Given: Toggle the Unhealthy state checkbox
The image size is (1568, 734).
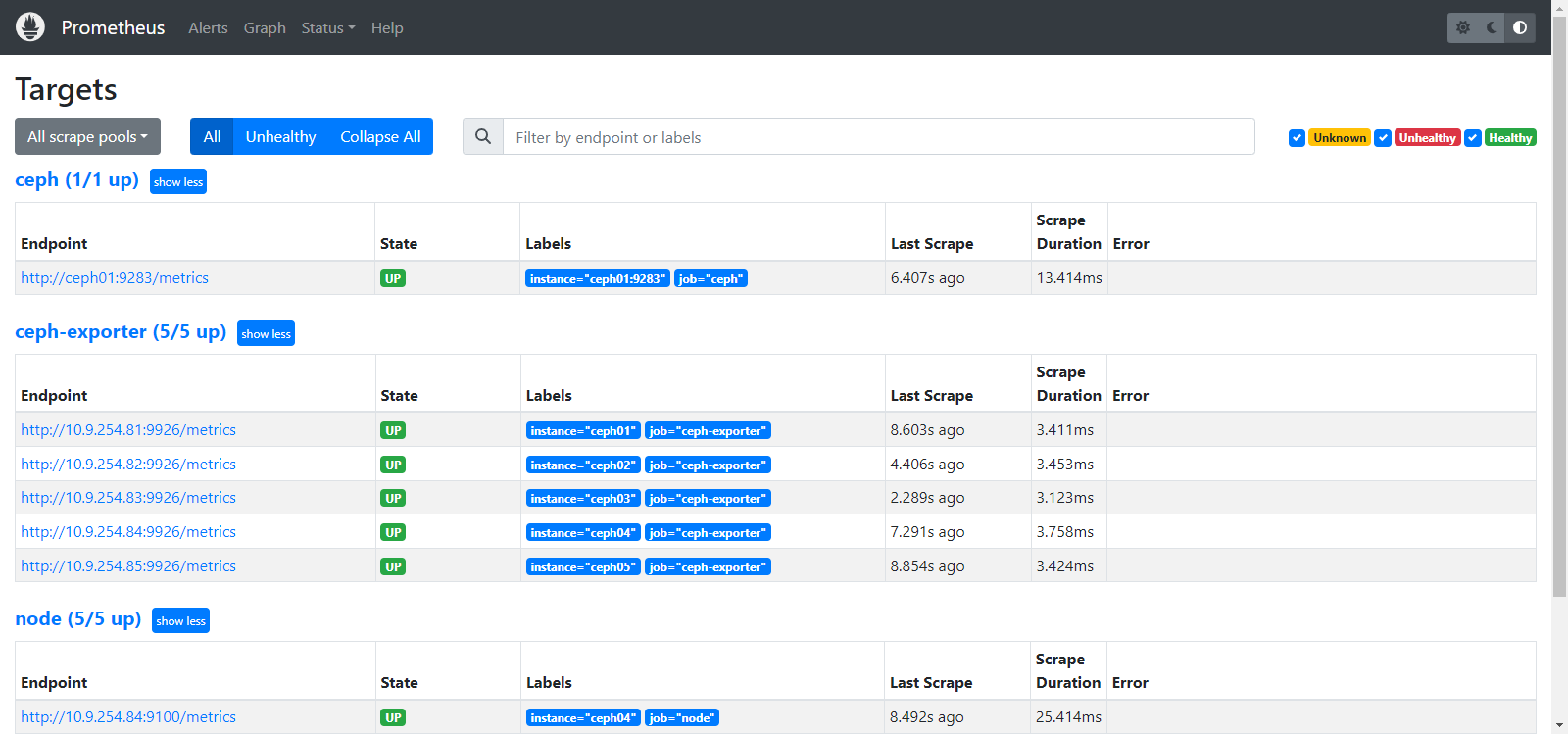Looking at the screenshot, I should pos(1383,138).
